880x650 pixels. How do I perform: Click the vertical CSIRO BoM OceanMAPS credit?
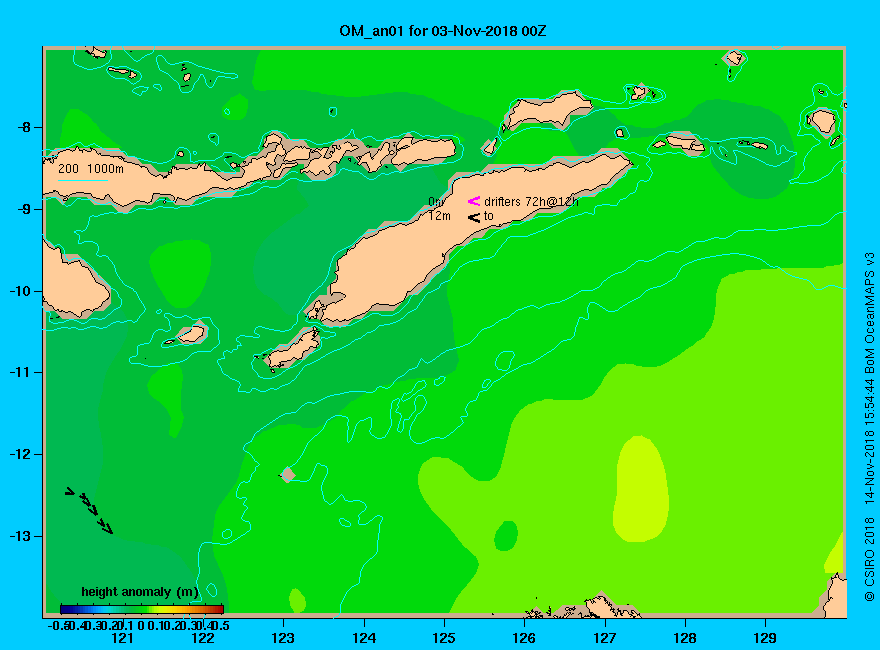coord(869,427)
